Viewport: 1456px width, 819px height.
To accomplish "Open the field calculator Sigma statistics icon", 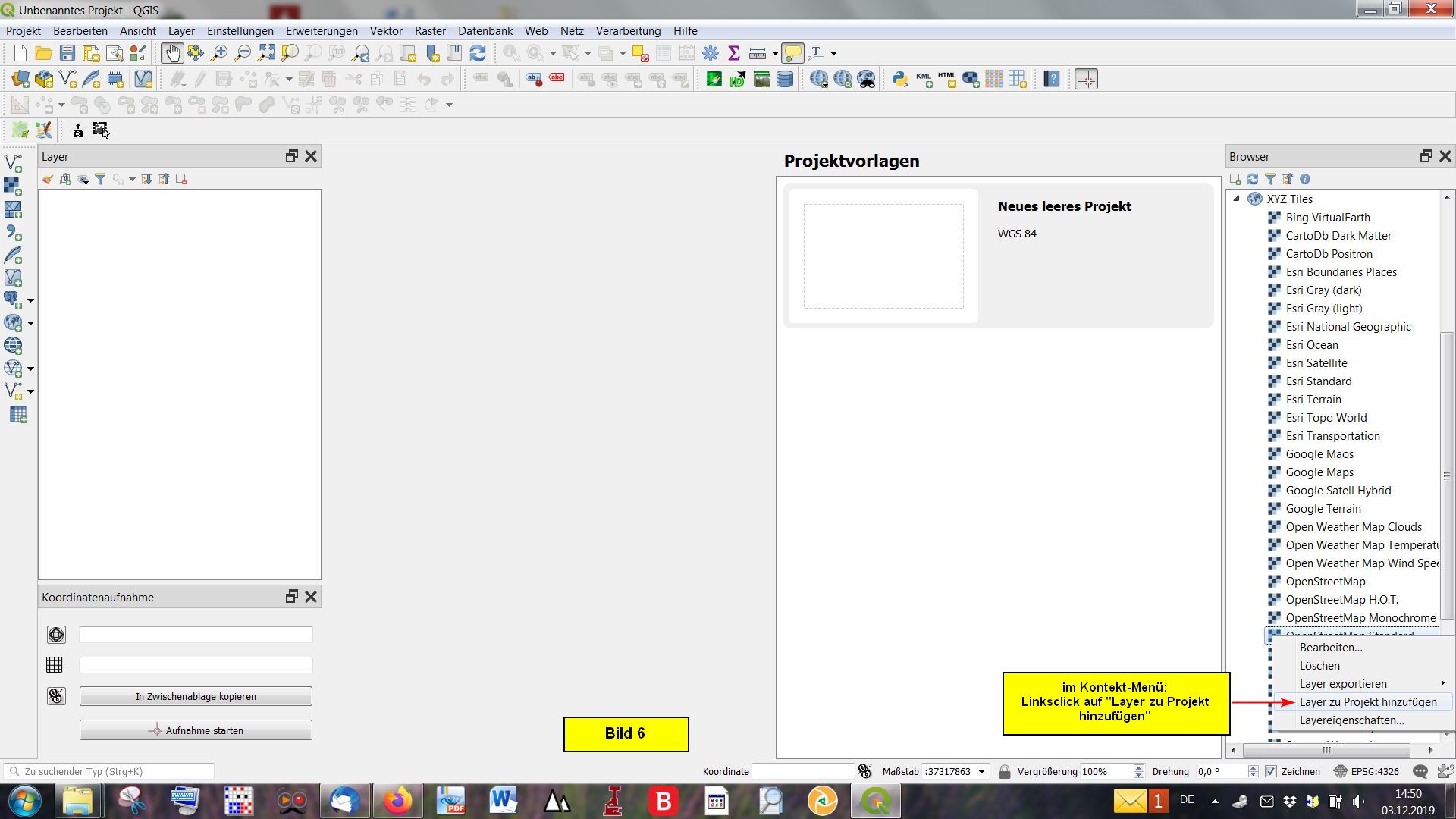I will click(x=733, y=53).
